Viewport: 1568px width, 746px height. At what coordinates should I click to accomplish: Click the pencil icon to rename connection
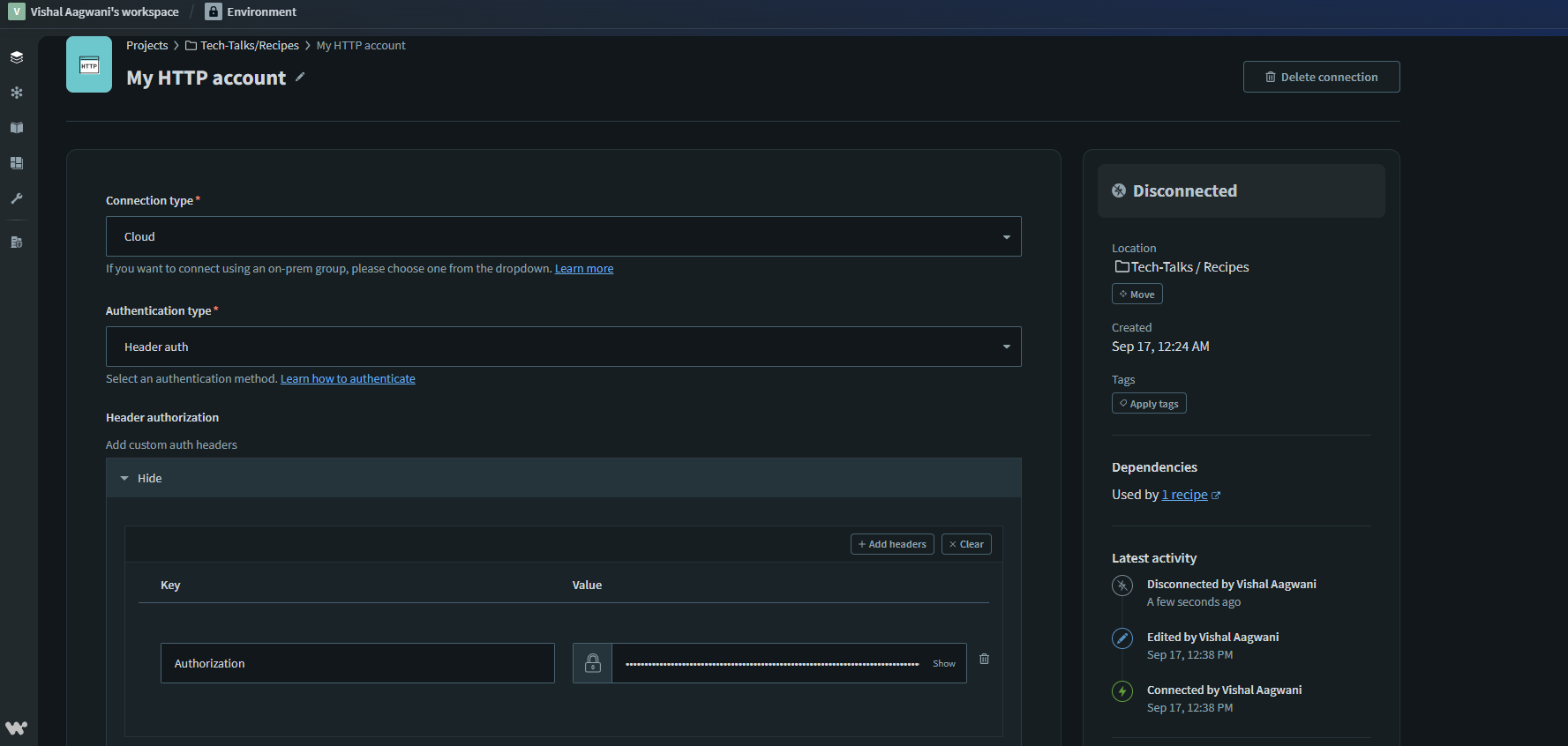[300, 78]
